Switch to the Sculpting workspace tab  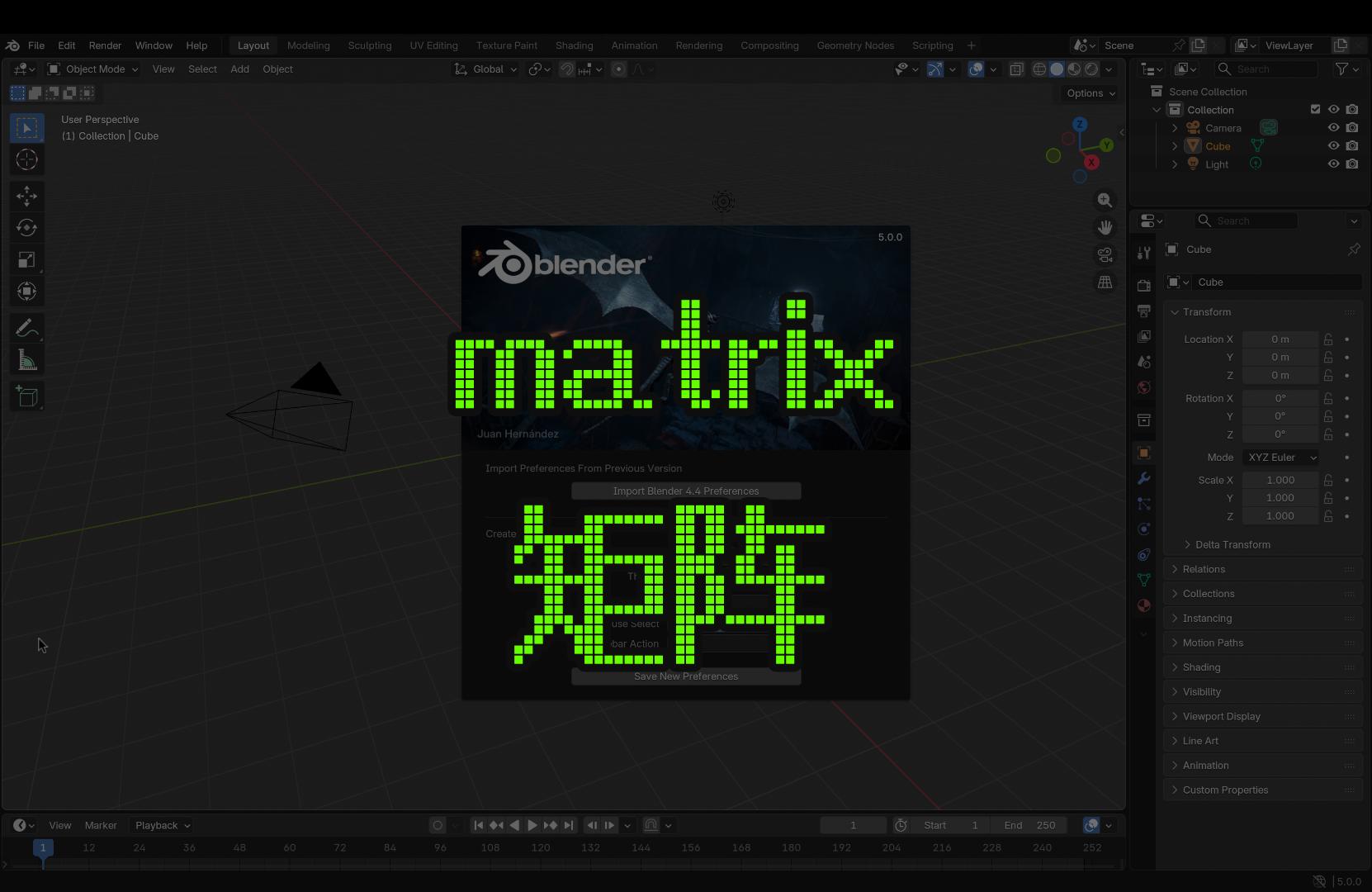click(370, 45)
